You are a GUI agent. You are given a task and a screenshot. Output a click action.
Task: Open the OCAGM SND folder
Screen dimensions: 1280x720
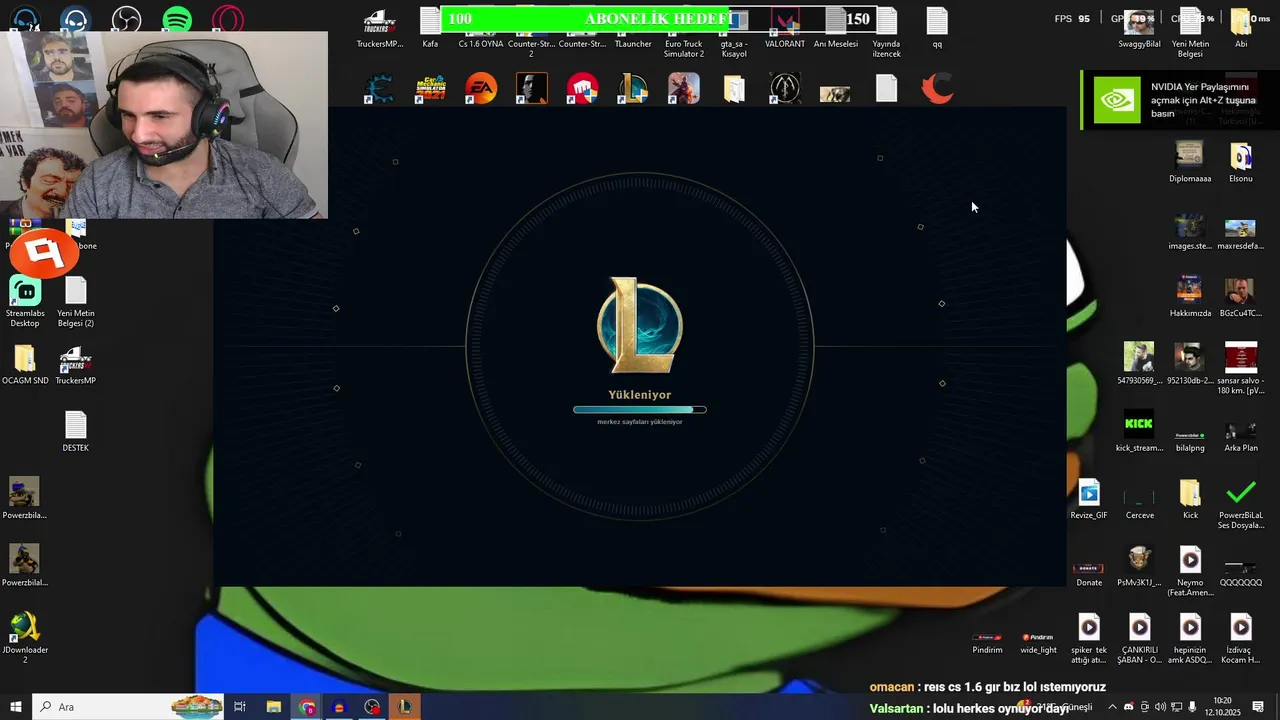(25, 364)
